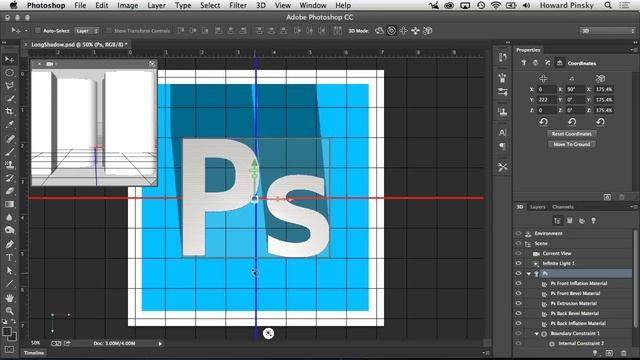Viewport: 640px width, 360px height.
Task: Toggle visibility of Infinite Light 1
Action: point(518,264)
